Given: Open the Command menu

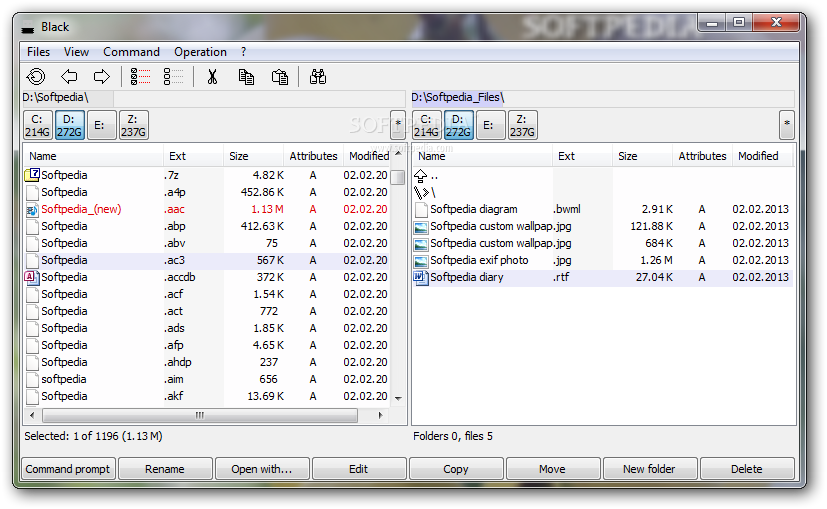Looking at the screenshot, I should click(131, 52).
